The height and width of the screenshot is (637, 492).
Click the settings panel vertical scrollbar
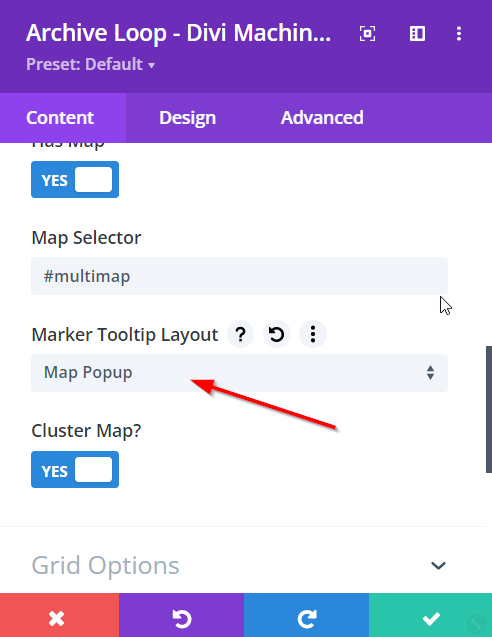click(x=489, y=410)
